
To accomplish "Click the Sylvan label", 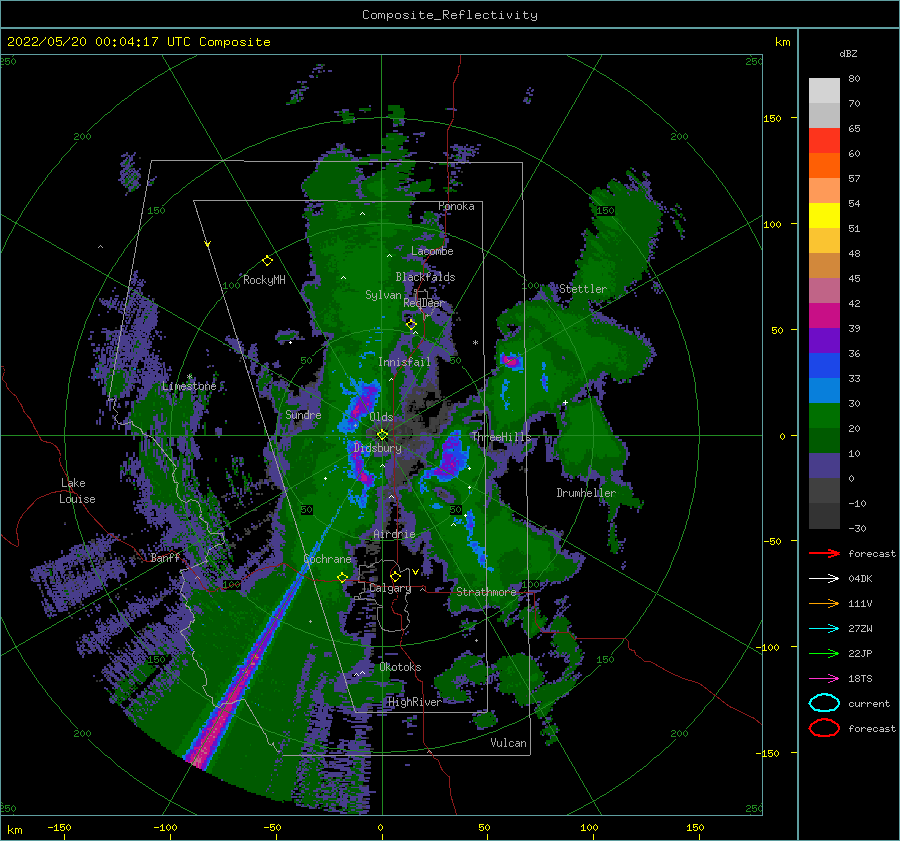I will point(383,295).
